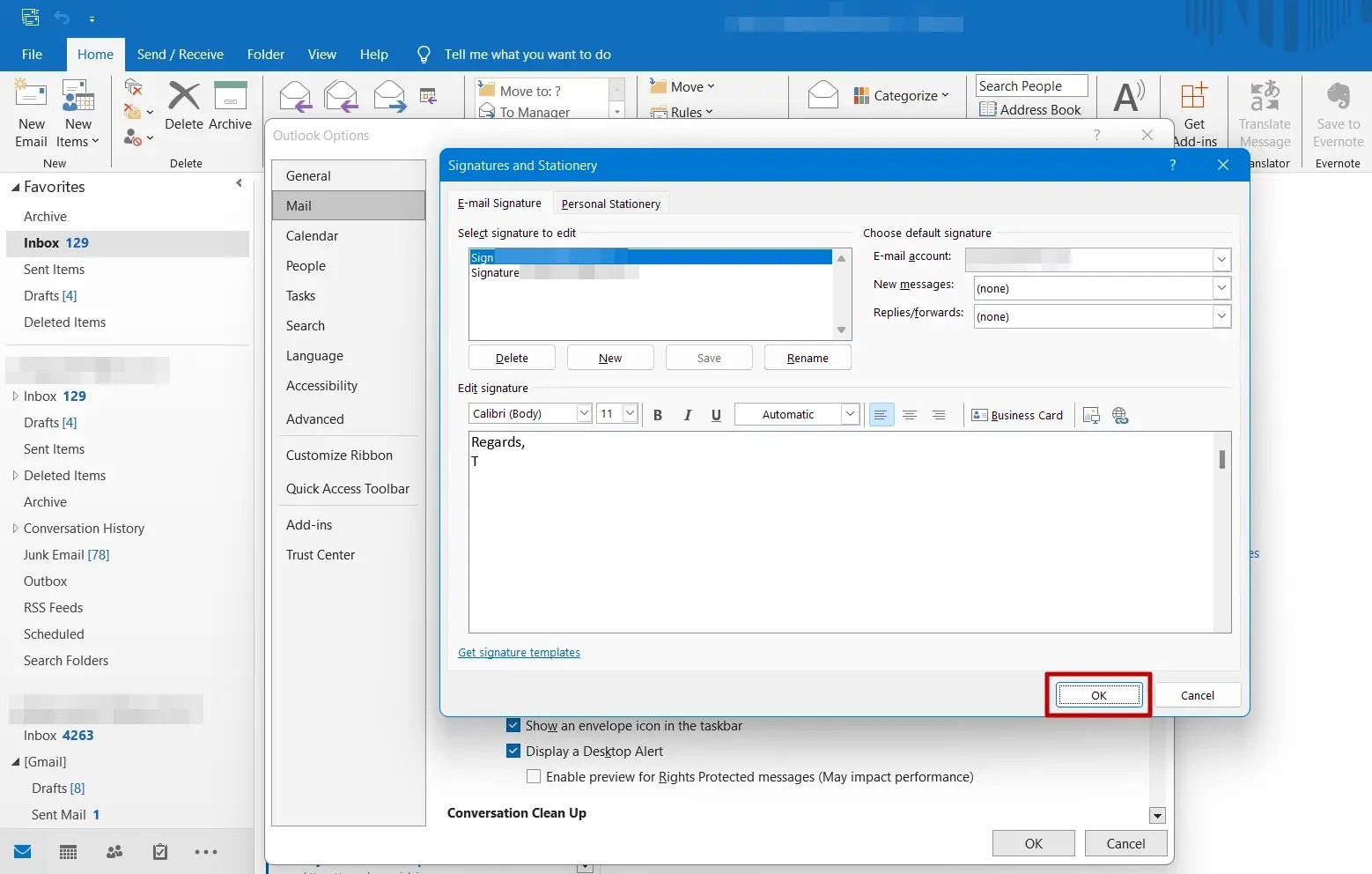Toggle Italic formatting in signature editor
Screen dimensions: 1372x874
click(688, 415)
